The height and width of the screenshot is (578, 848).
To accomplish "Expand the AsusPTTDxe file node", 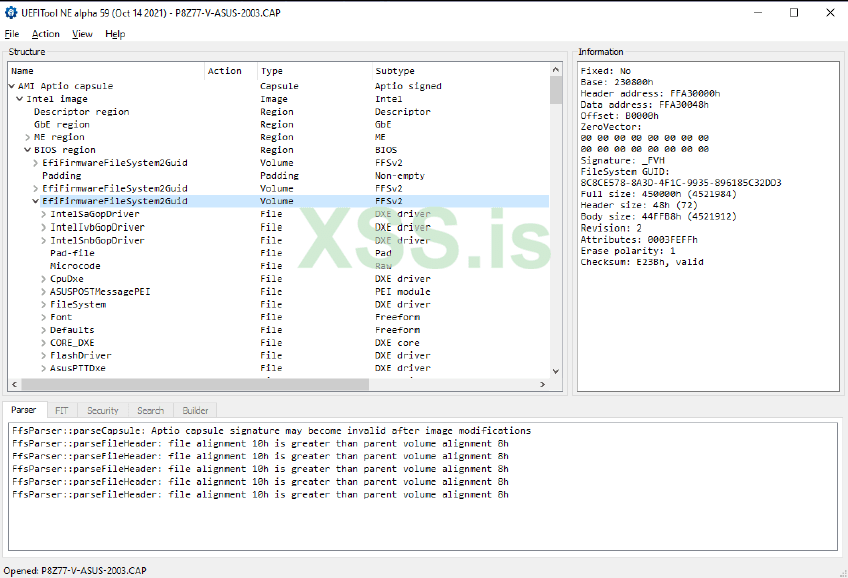I will (x=44, y=368).
